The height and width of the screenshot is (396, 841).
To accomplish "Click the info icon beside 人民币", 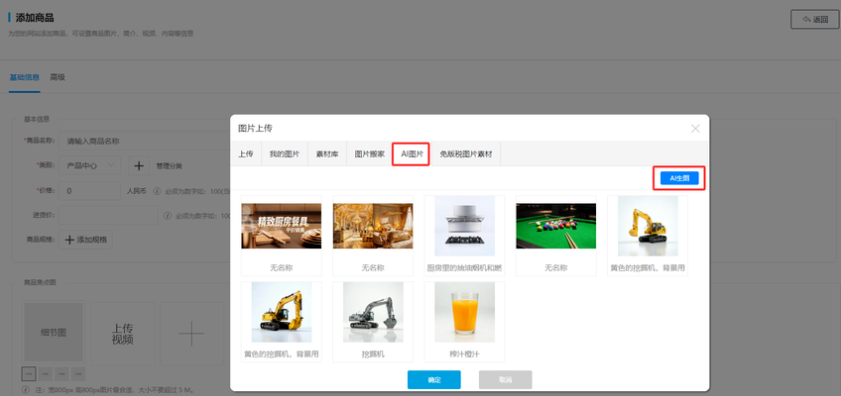I will pos(157,190).
